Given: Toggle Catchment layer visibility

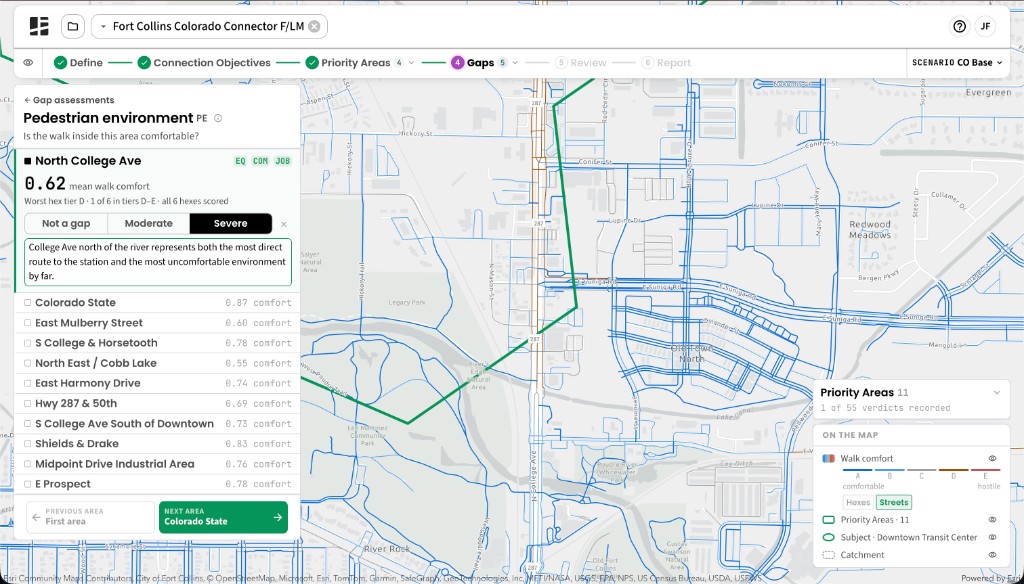Looking at the screenshot, I should coord(993,555).
